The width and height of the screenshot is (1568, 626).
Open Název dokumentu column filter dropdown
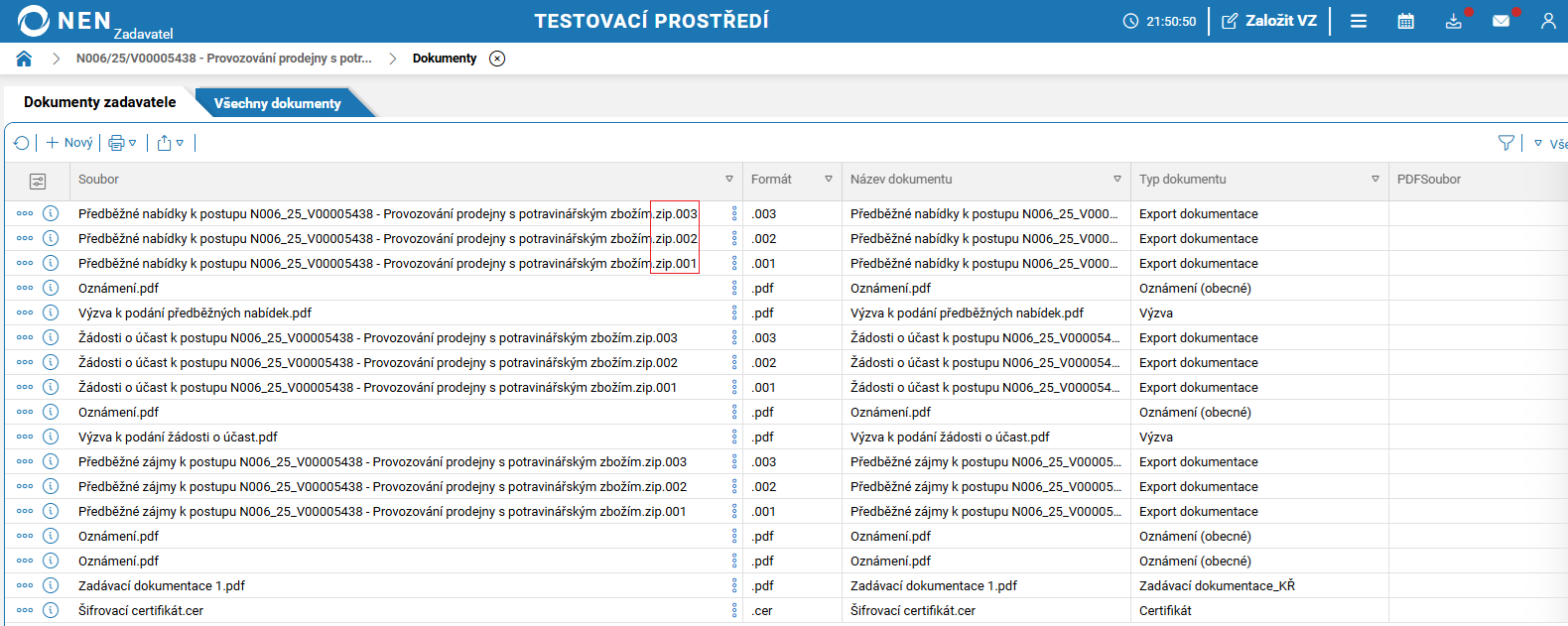(x=1117, y=180)
